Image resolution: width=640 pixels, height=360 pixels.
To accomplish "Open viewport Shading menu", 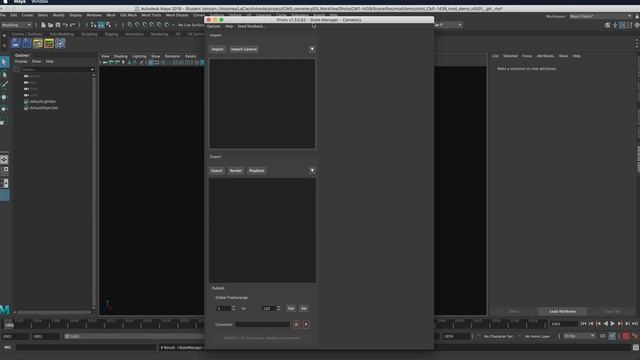I will [120, 56].
